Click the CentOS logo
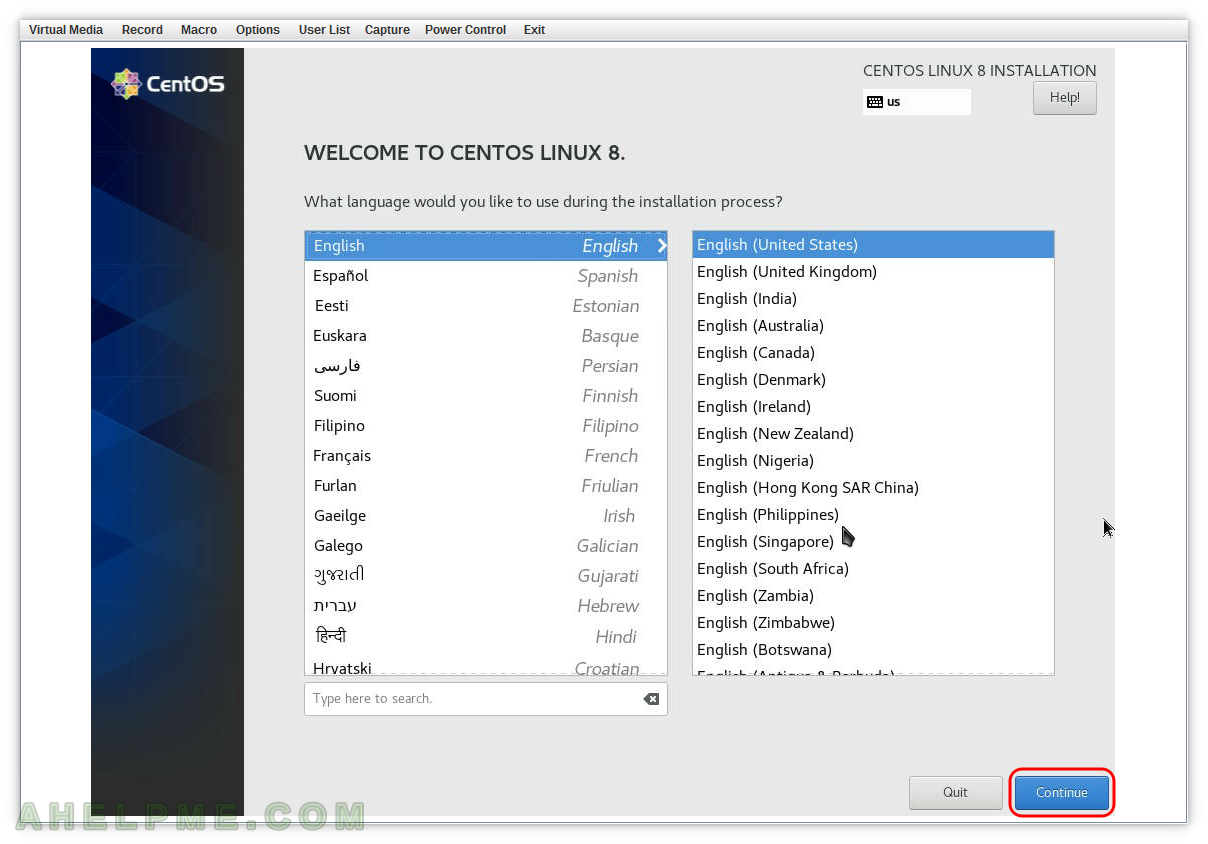 click(x=168, y=84)
